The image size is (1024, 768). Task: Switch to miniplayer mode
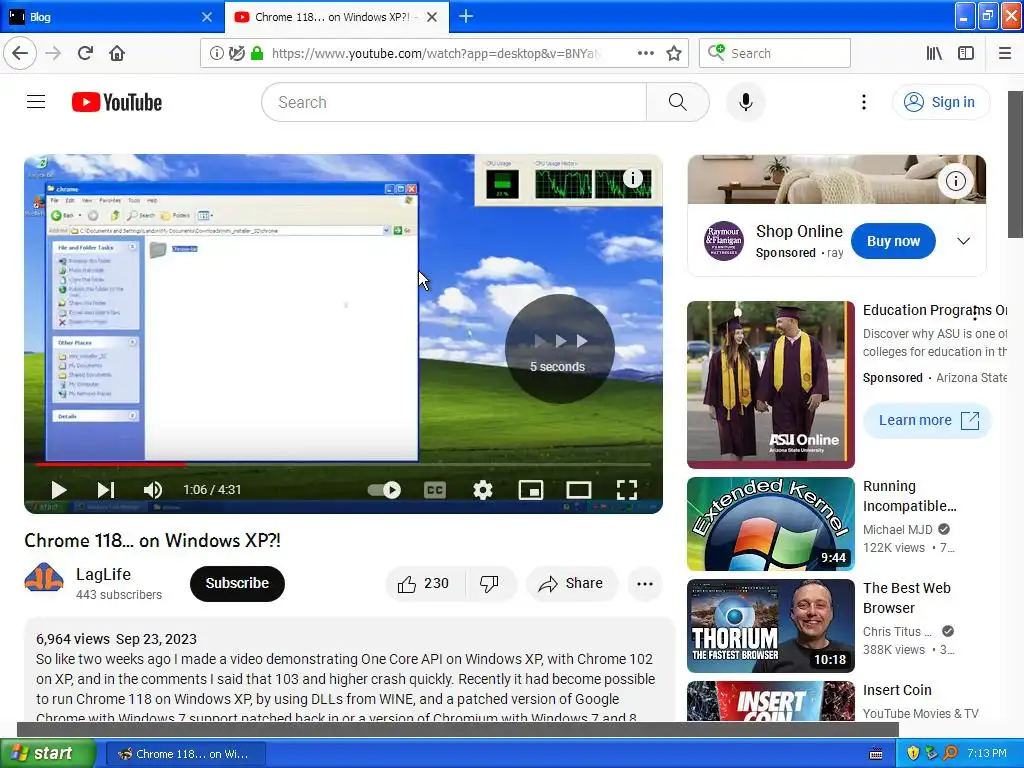click(530, 490)
